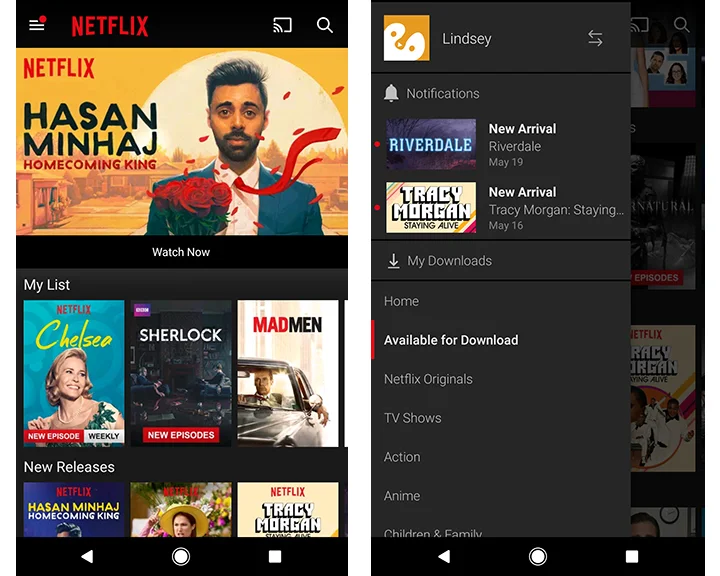Viewport: 720px width, 576px height.
Task: Open Hasan Minhaj poster in New Releases
Action: pyautogui.click(x=74, y=509)
